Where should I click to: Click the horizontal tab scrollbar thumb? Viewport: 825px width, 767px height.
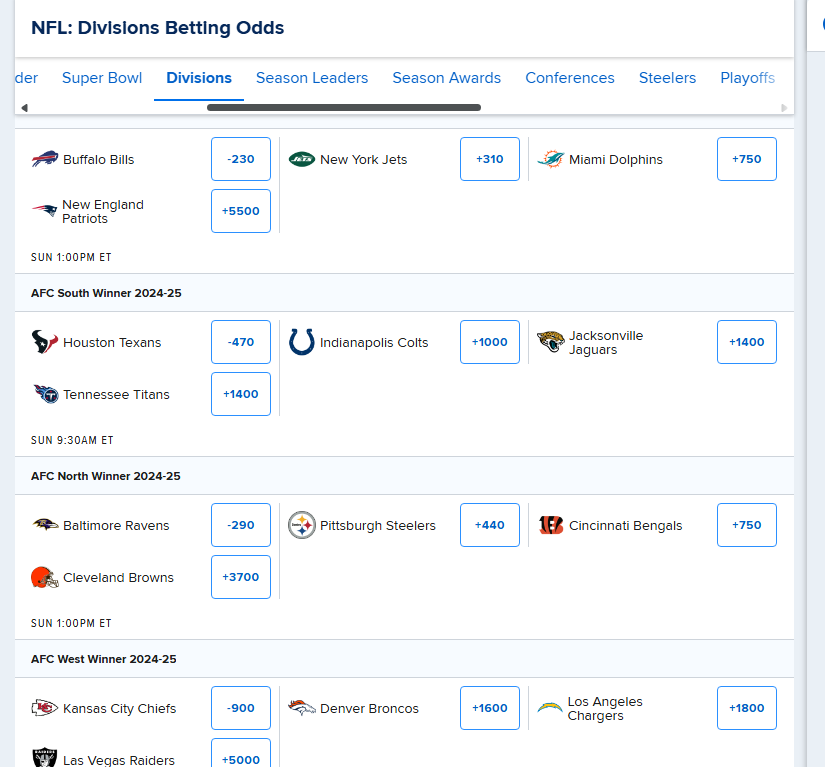pyautogui.click(x=344, y=107)
